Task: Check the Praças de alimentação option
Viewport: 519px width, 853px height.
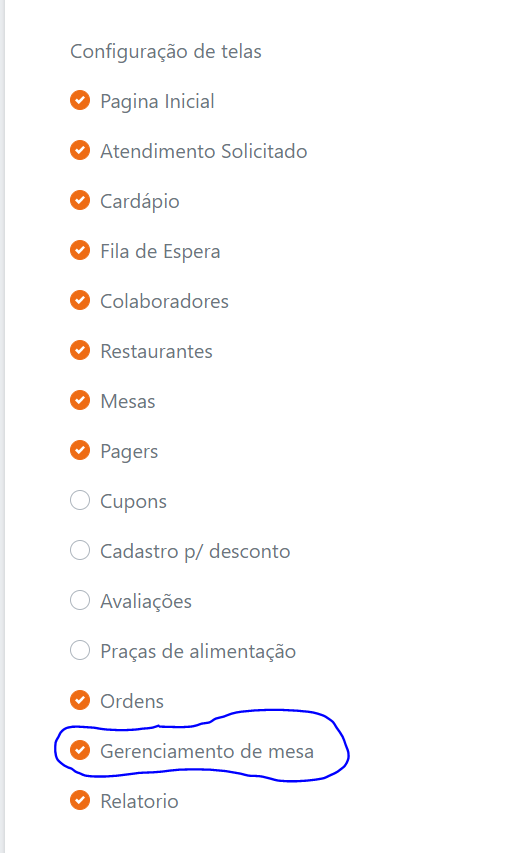Action: [80, 650]
